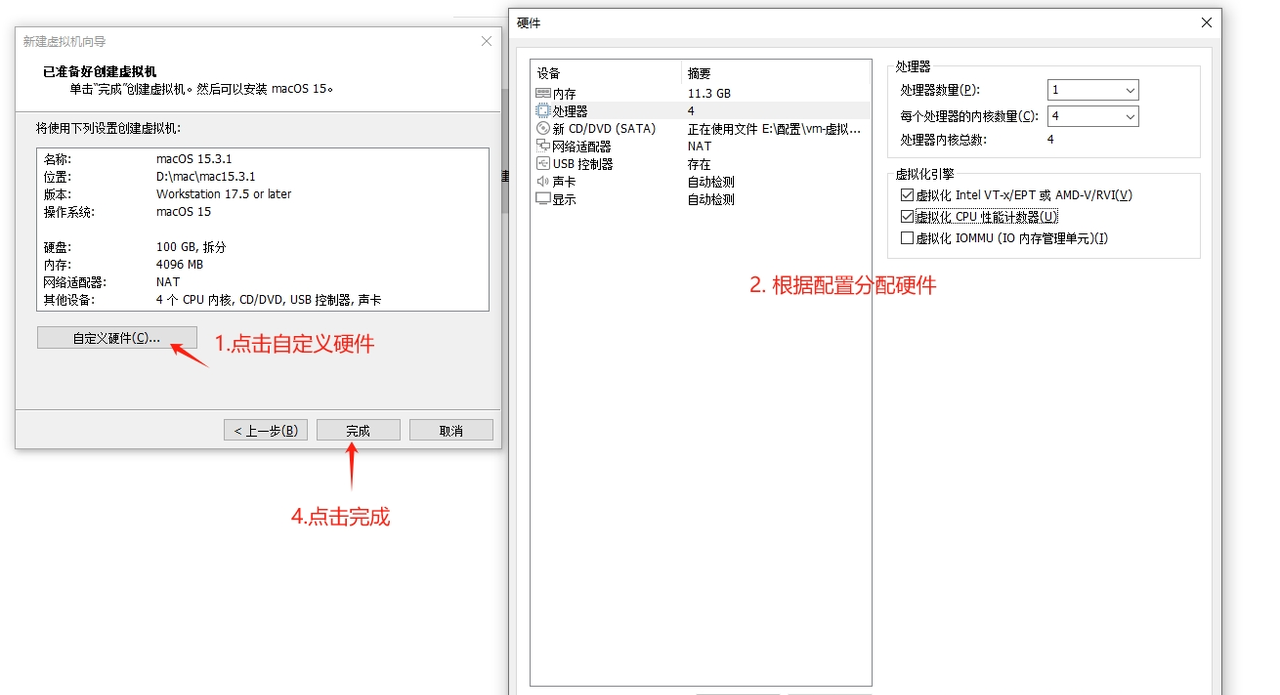Select the USB 控制器 row
This screenshot has width=1280, height=695.
[x=702, y=163]
